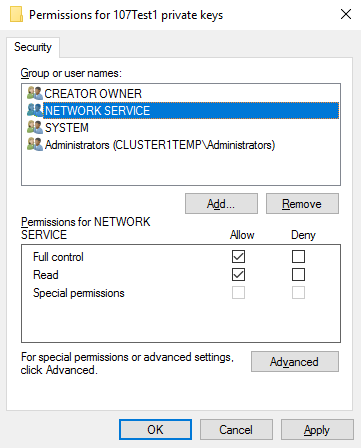Click the folder icon in title bar

16,15
